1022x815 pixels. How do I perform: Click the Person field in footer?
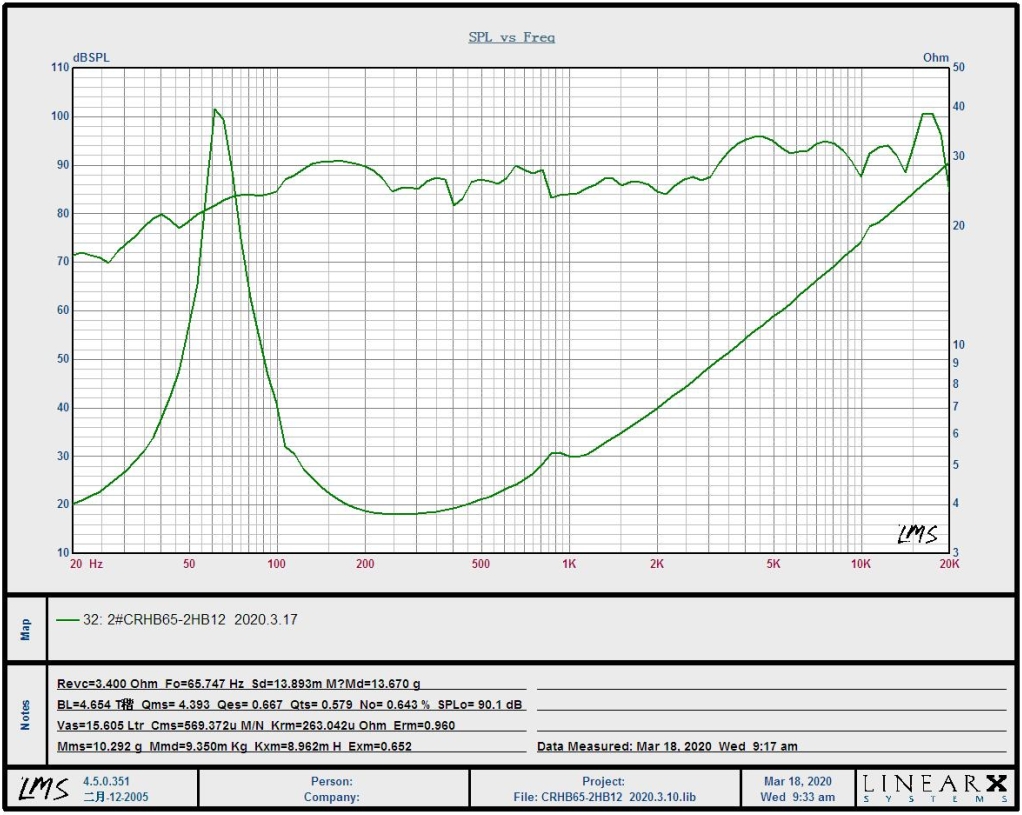(x=333, y=781)
